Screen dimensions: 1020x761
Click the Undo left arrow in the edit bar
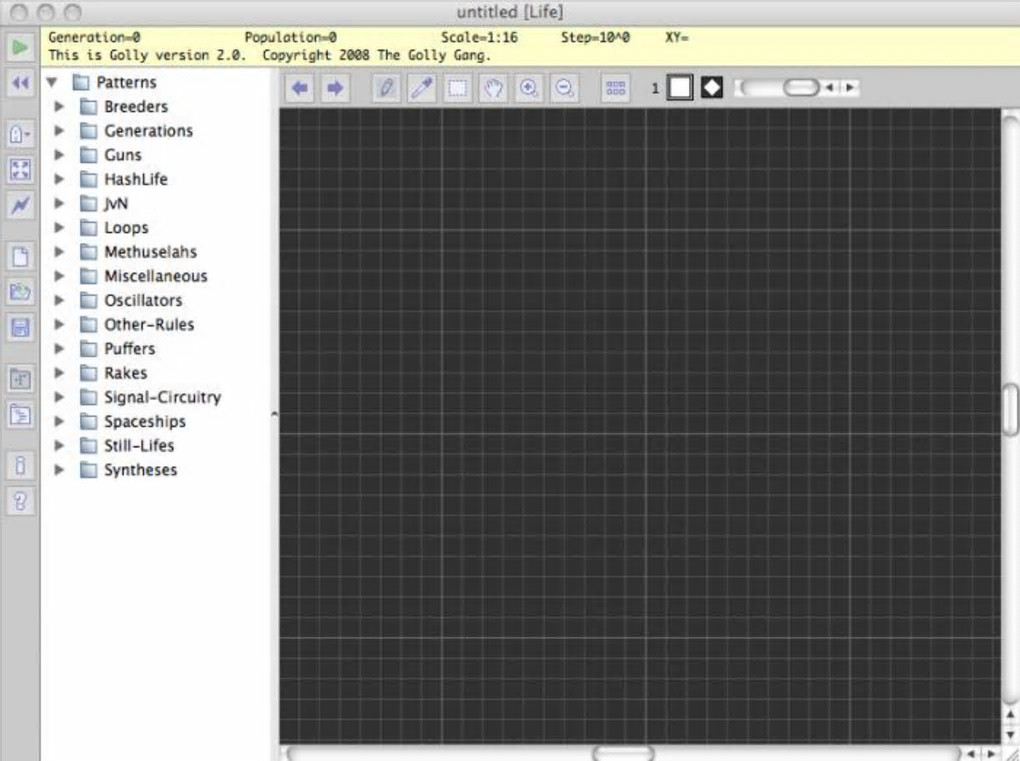point(300,88)
